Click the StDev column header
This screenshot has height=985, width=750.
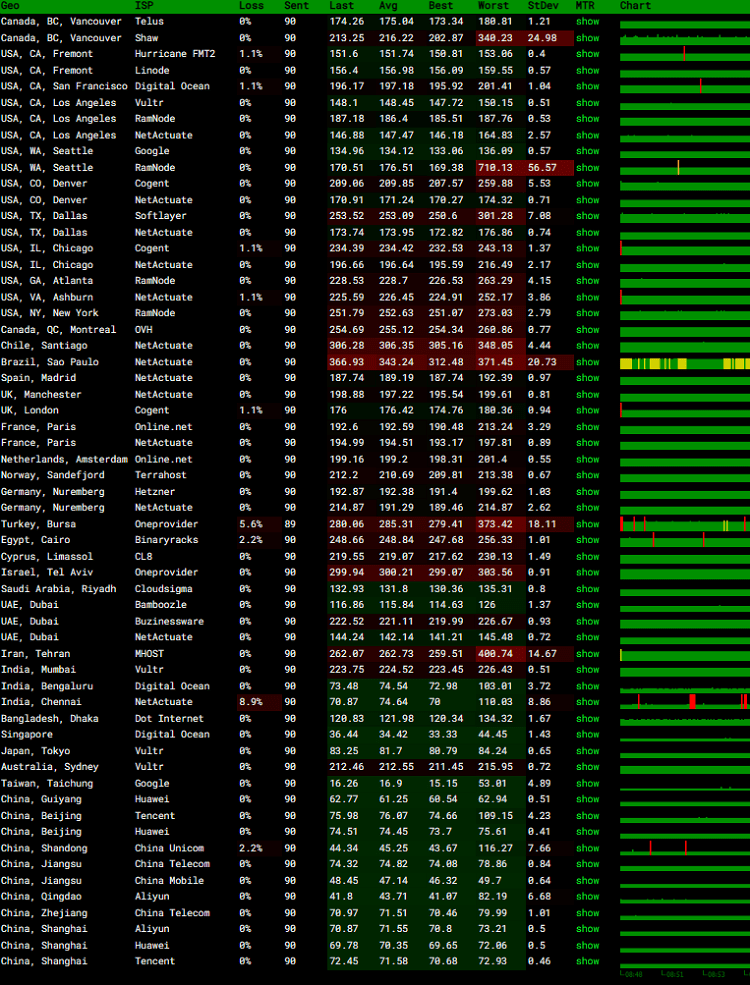(x=543, y=6)
